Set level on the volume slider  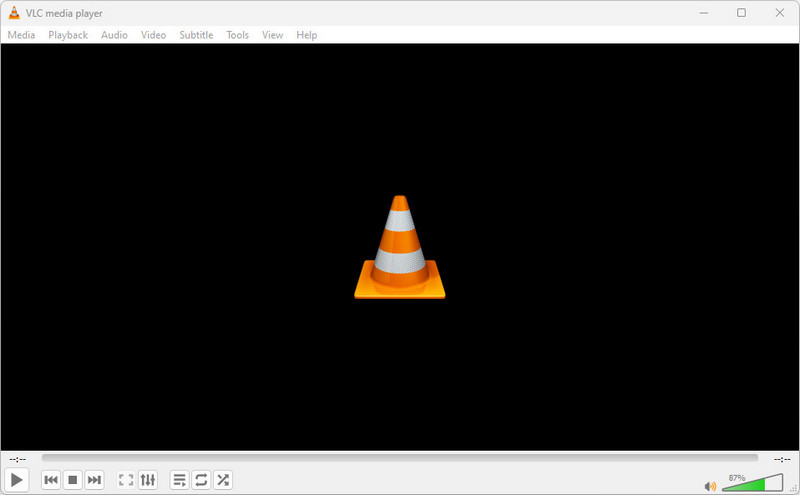click(x=753, y=483)
